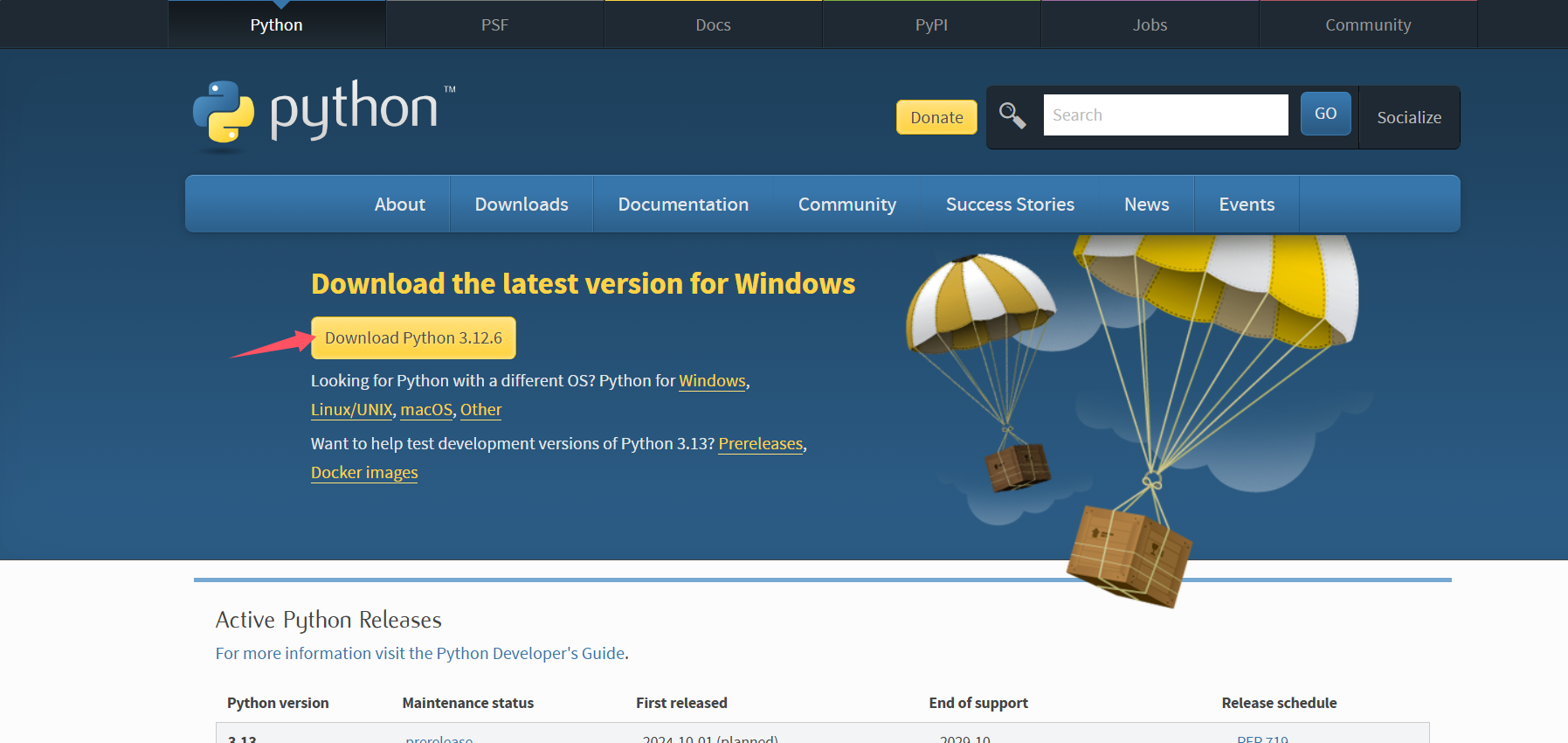Switch to the PSF top tab
This screenshot has width=1568, height=743.
tap(494, 25)
